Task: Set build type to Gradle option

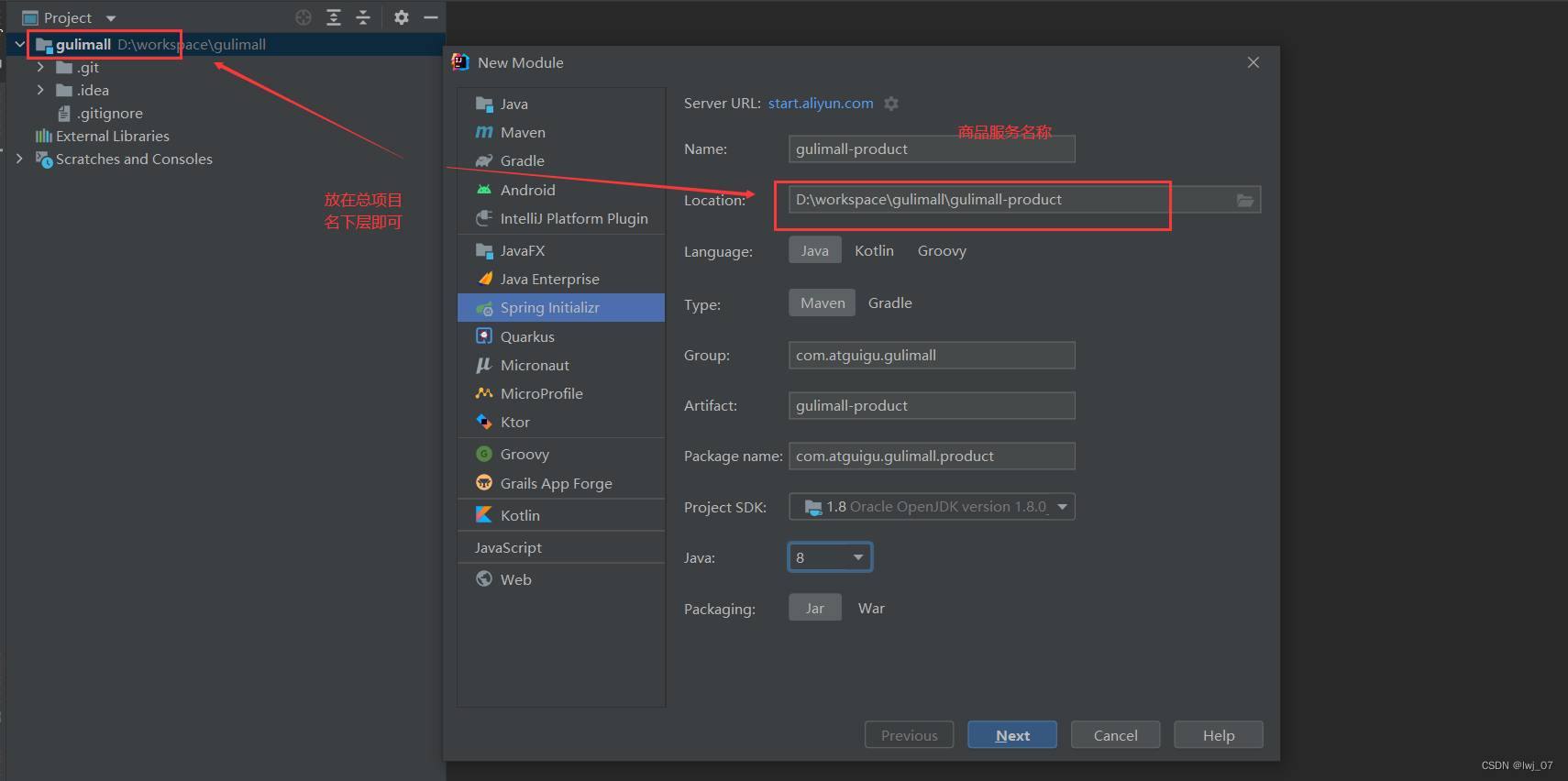Action: (890, 302)
